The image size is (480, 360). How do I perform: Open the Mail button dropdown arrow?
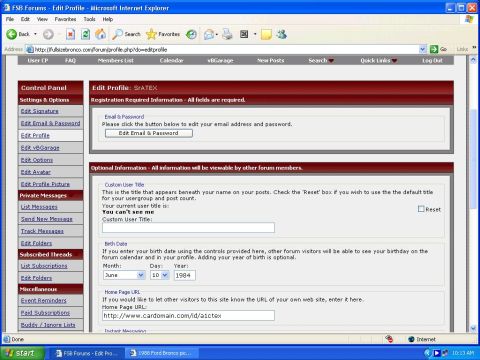[217, 34]
